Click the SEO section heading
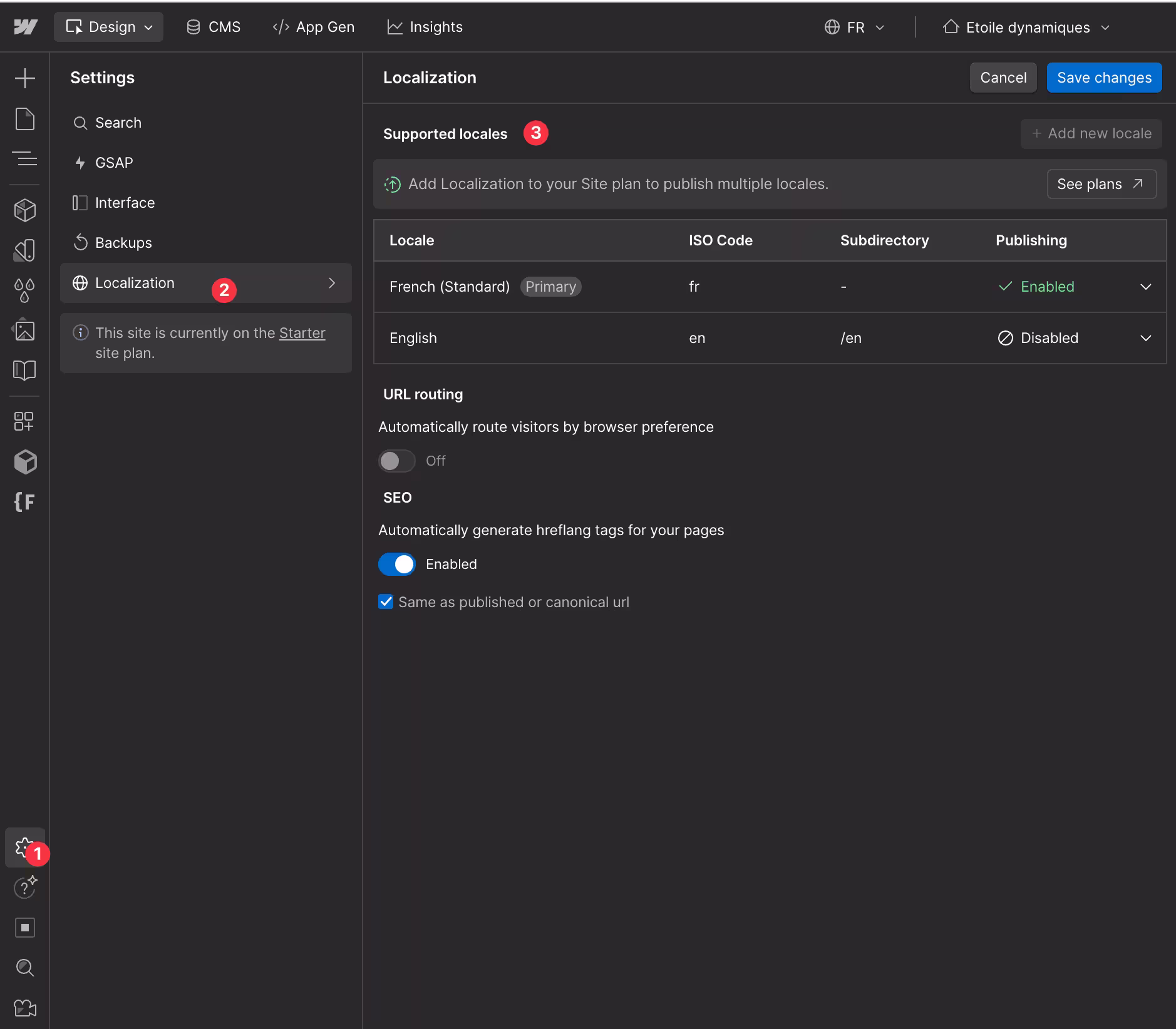The width and height of the screenshot is (1176, 1029). tap(398, 498)
